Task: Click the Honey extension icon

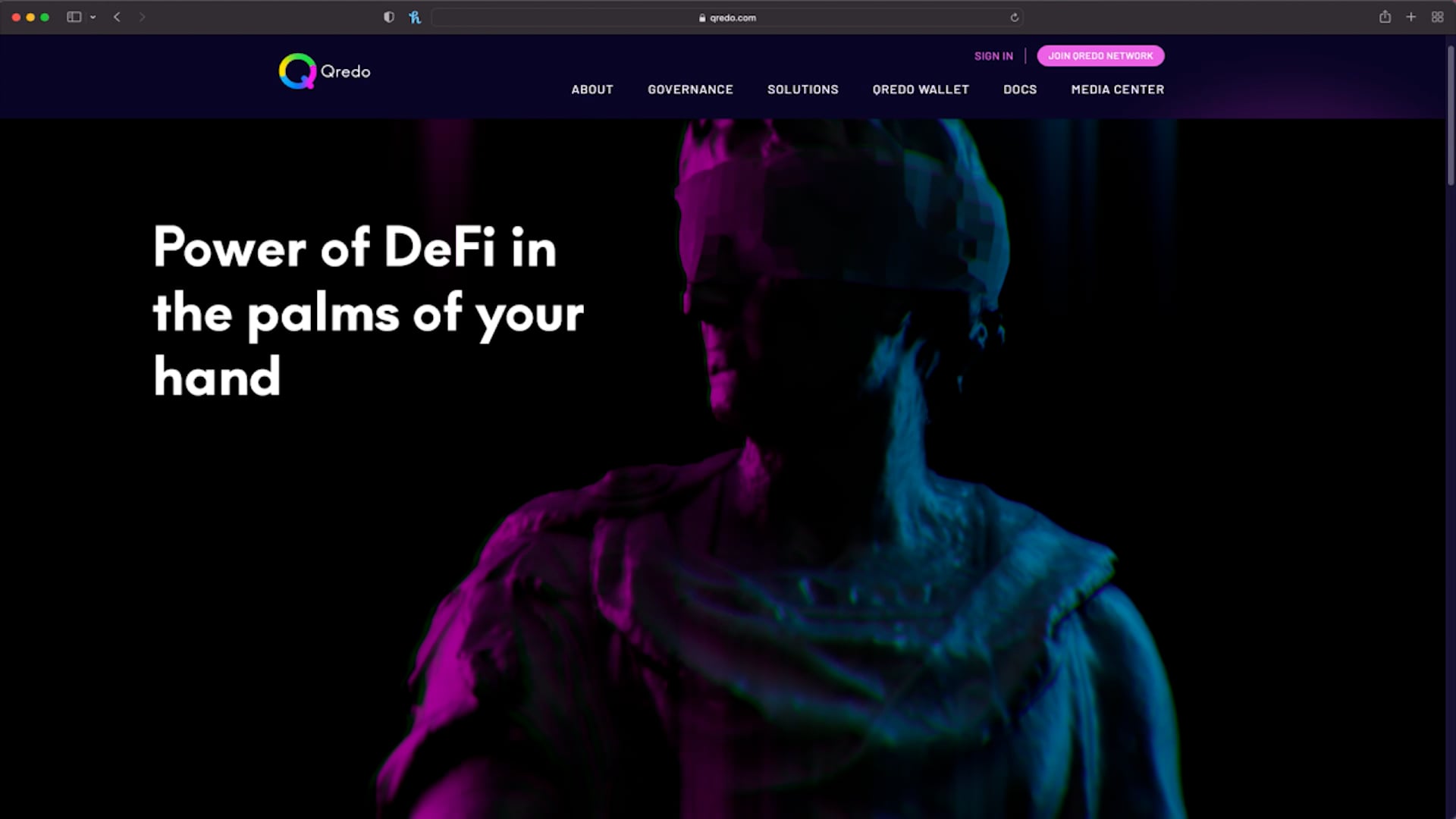Action: 415,17
